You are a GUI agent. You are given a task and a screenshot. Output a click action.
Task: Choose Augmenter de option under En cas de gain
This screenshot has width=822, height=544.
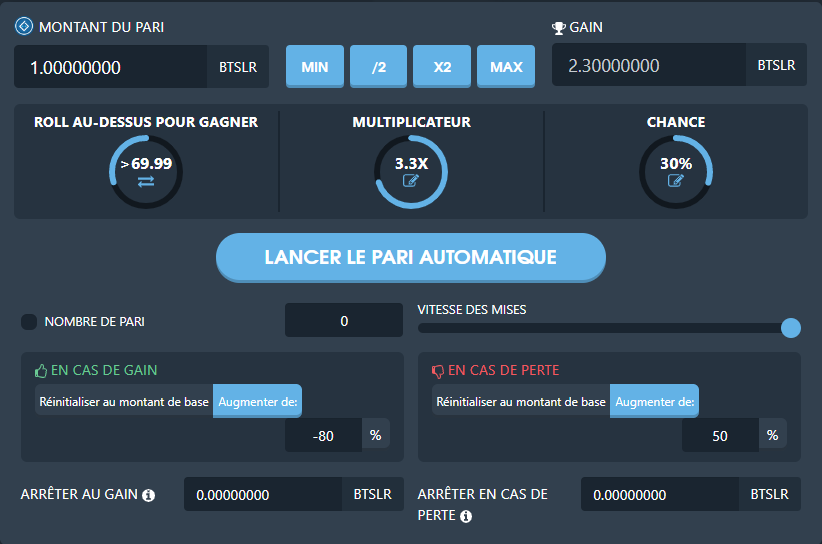[x=258, y=402]
